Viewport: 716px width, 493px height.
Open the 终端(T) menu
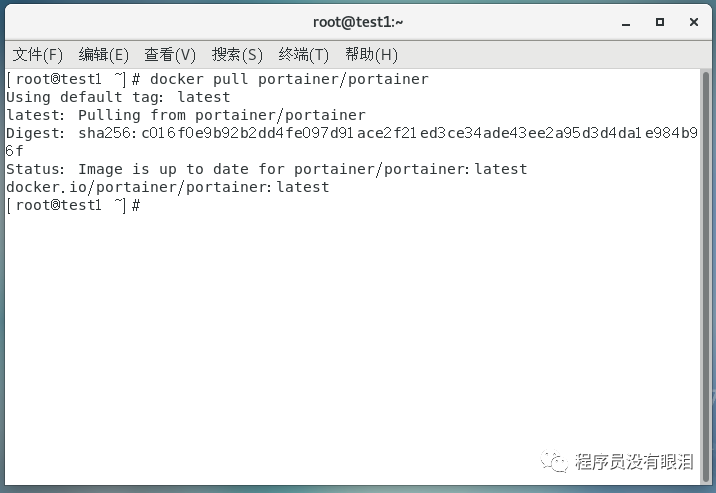304,55
